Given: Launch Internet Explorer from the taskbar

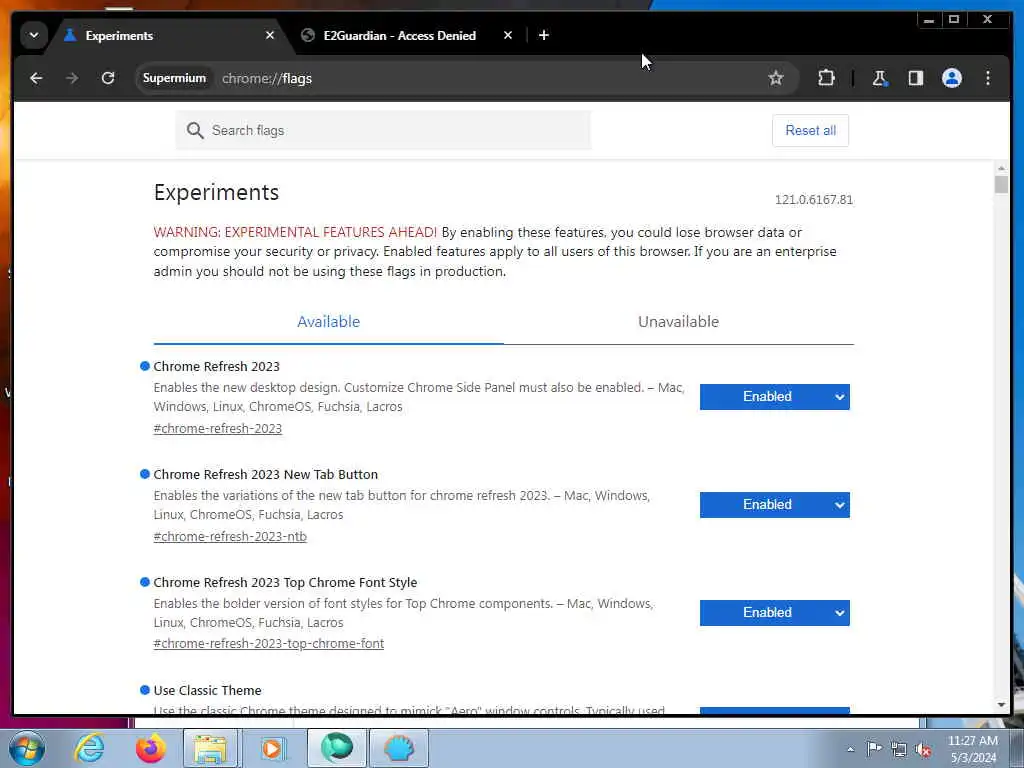Looking at the screenshot, I should tap(89, 748).
